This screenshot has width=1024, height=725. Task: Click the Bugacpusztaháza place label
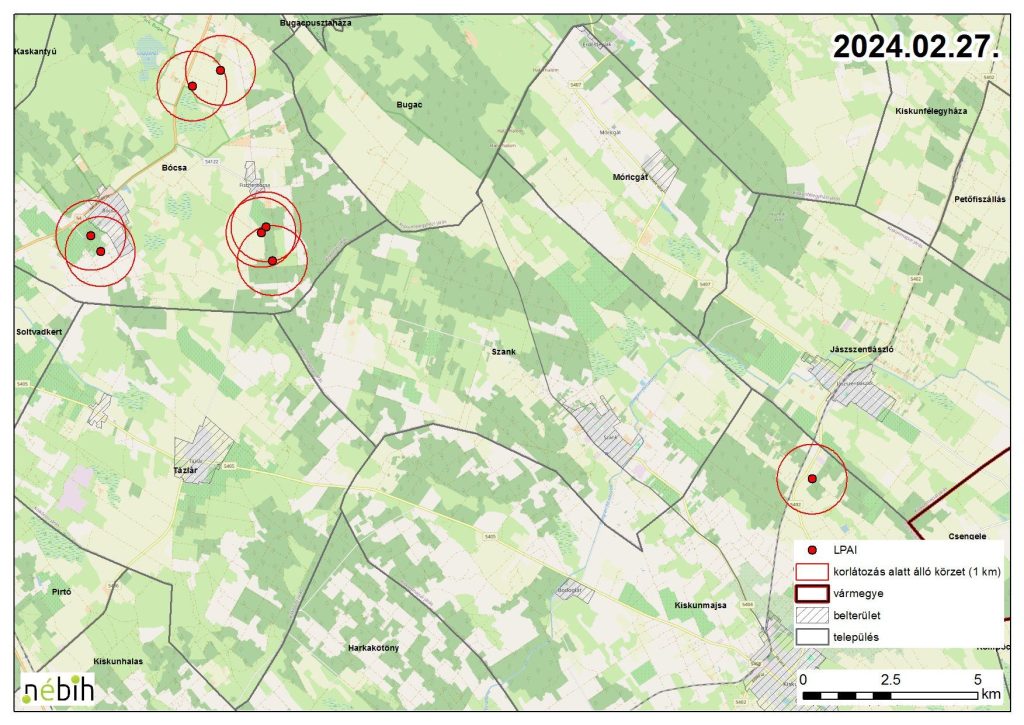[315, 23]
